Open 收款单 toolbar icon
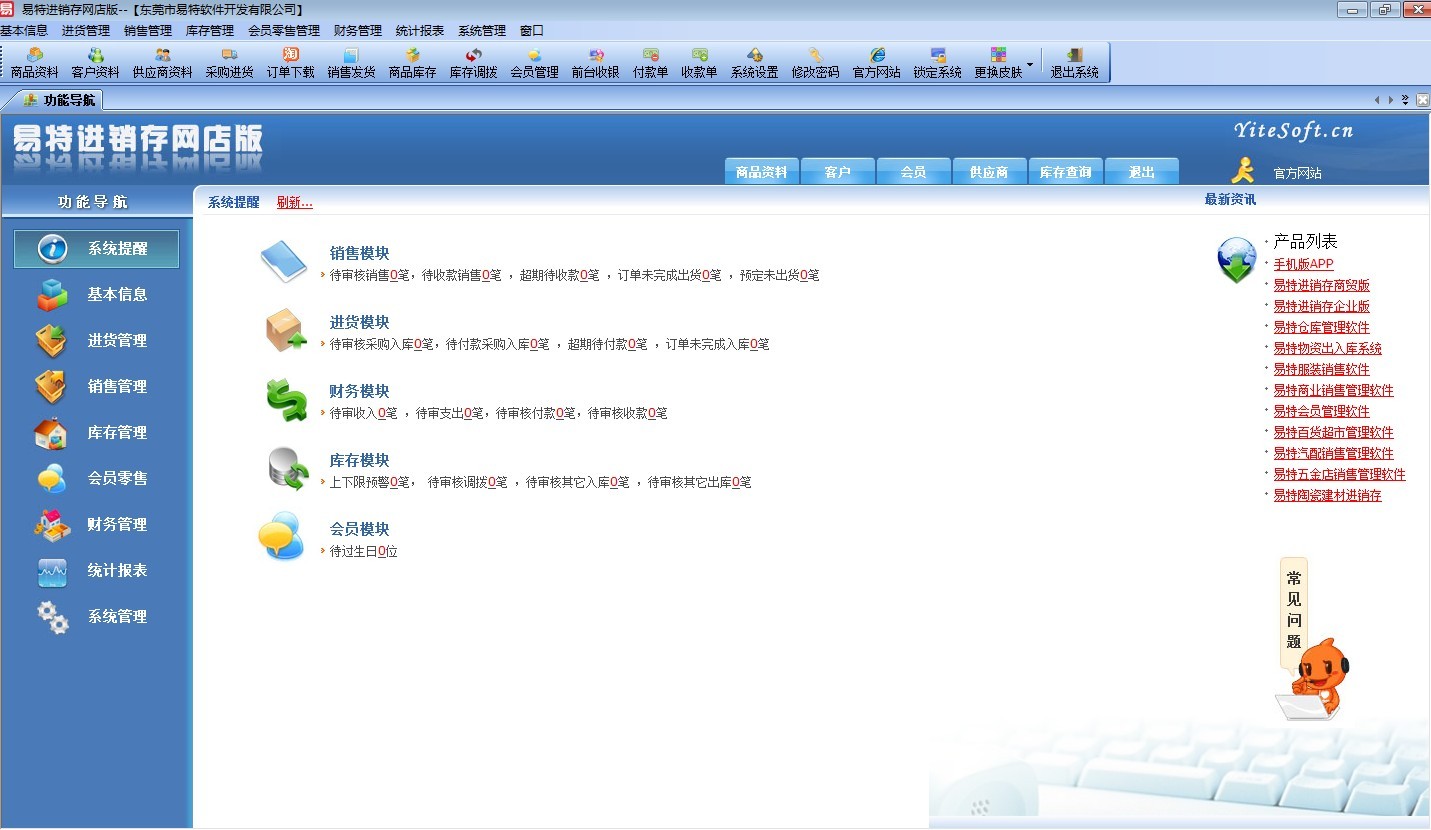 click(x=699, y=63)
